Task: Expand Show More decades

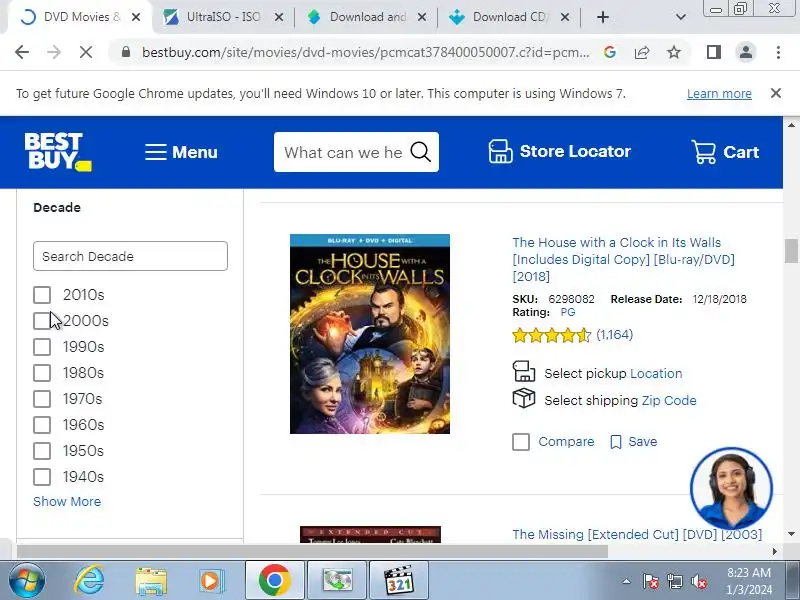Action: coord(67,502)
